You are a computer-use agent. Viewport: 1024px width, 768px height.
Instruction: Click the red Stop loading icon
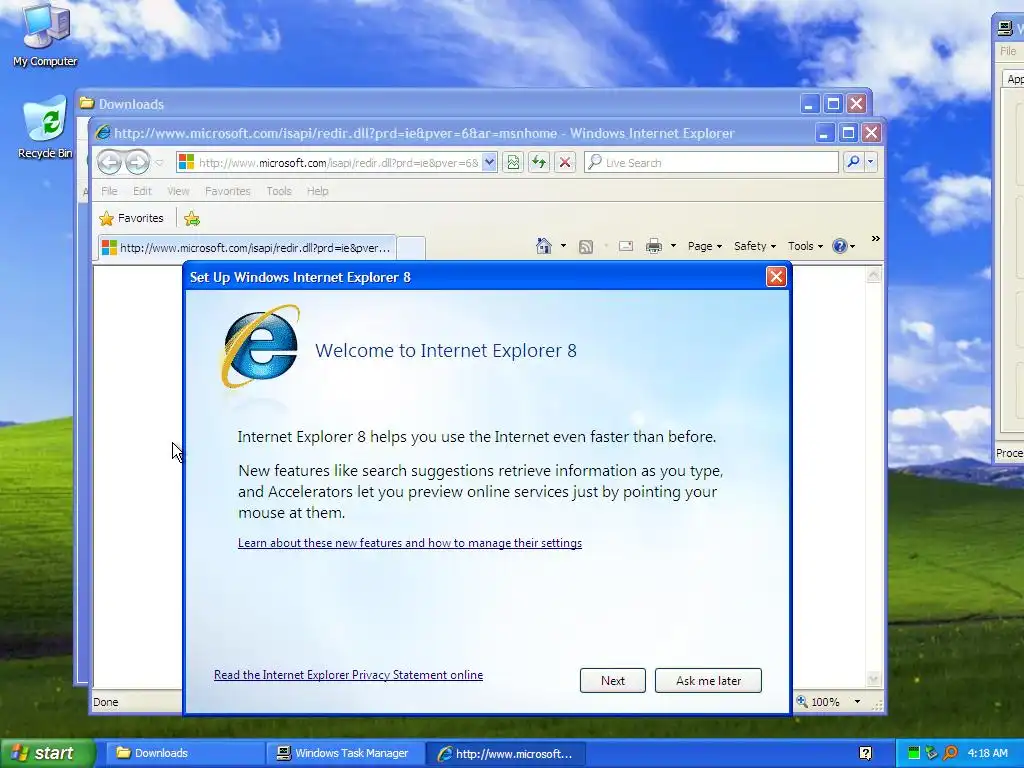point(565,163)
